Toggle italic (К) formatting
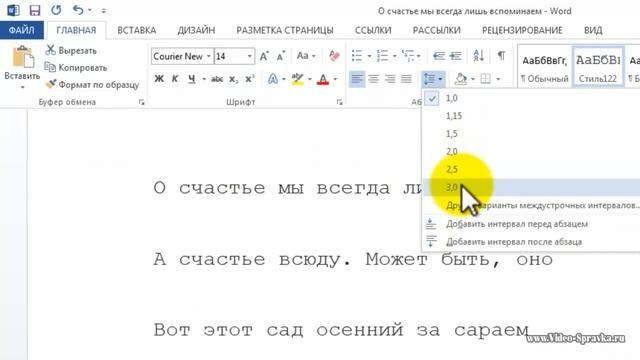The height and width of the screenshot is (360, 640). tap(175, 79)
